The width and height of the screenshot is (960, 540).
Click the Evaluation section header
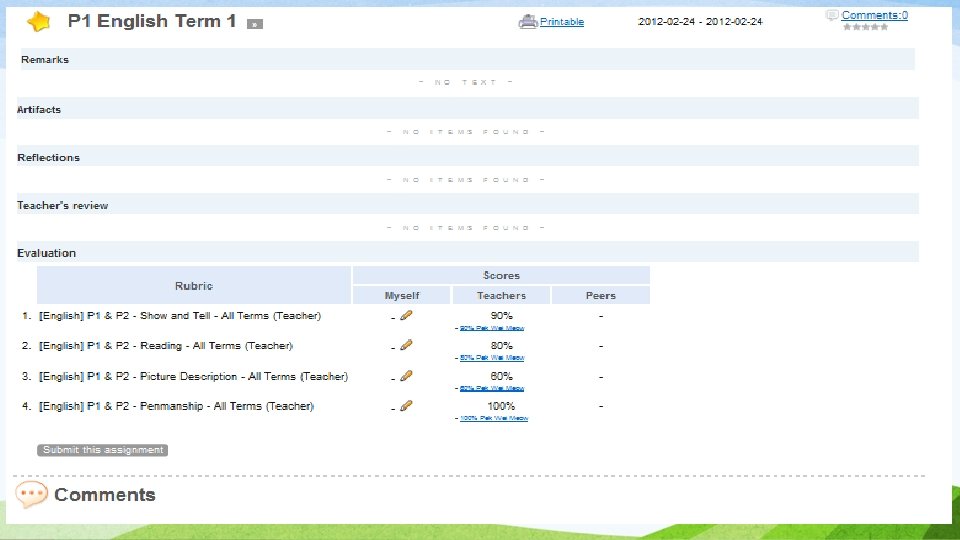(x=468, y=253)
